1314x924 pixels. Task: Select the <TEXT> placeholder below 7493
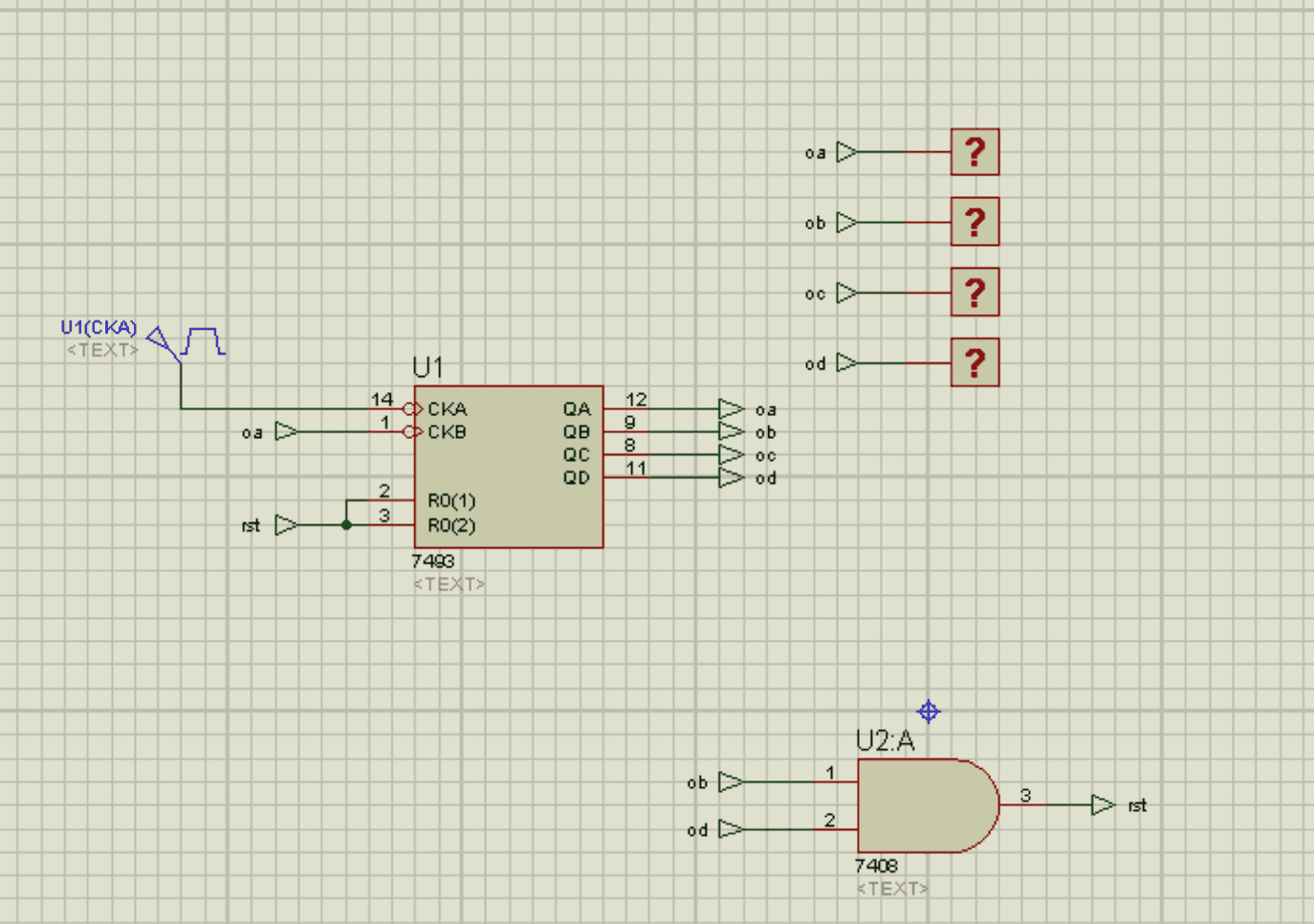pyautogui.click(x=449, y=583)
